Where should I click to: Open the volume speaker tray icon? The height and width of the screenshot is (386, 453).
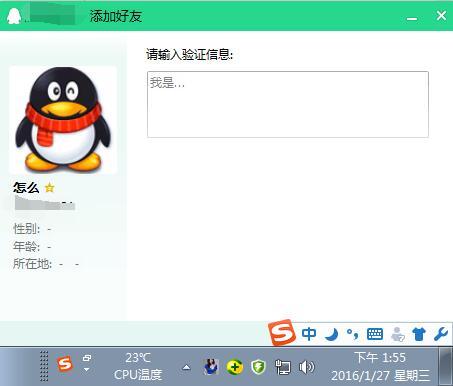tap(306, 367)
